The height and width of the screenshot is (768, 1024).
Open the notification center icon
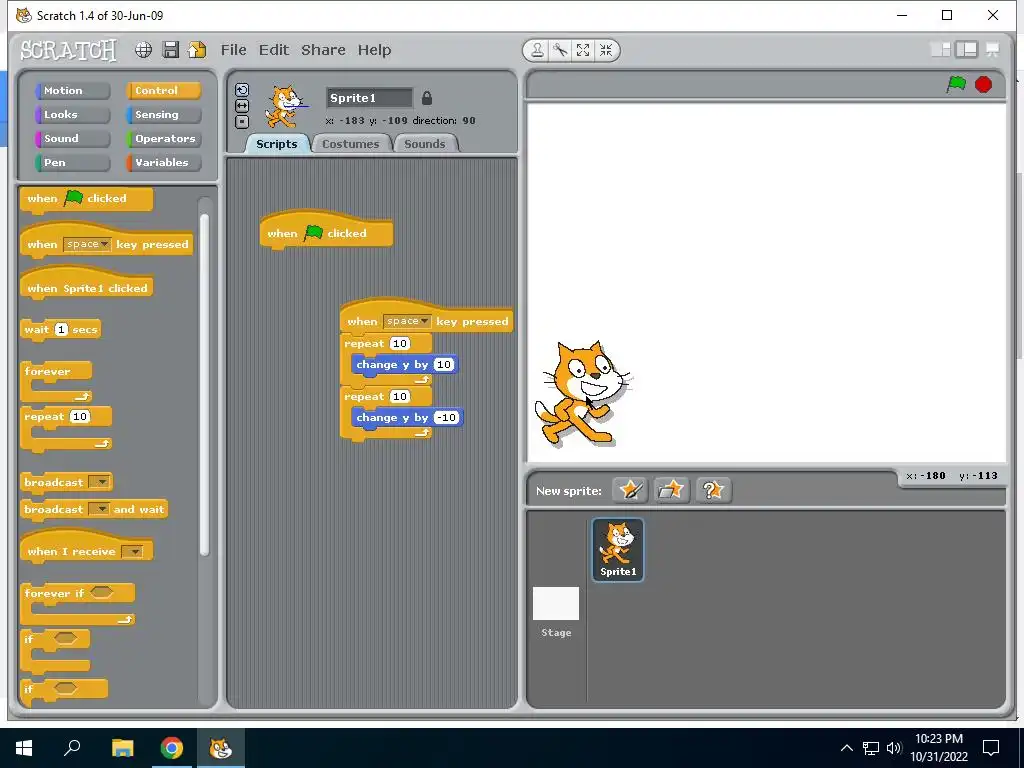tap(991, 748)
